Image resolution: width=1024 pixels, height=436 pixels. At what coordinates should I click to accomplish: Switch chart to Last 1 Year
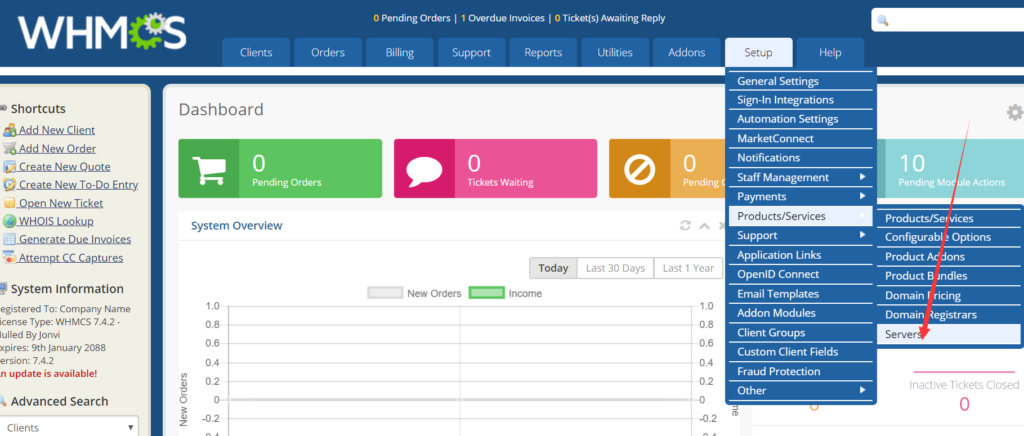(688, 268)
